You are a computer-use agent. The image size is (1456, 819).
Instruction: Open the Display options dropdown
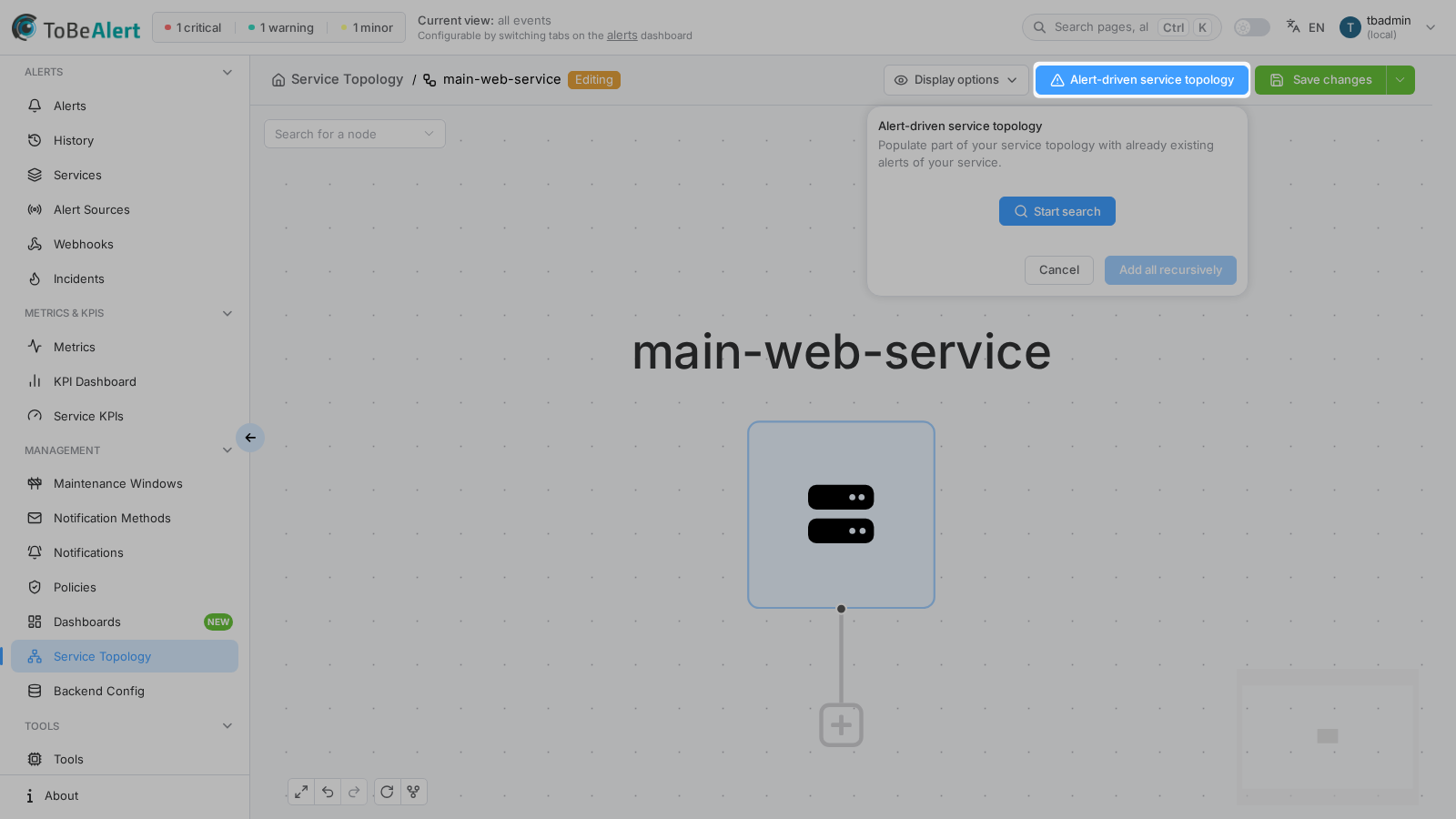(956, 80)
